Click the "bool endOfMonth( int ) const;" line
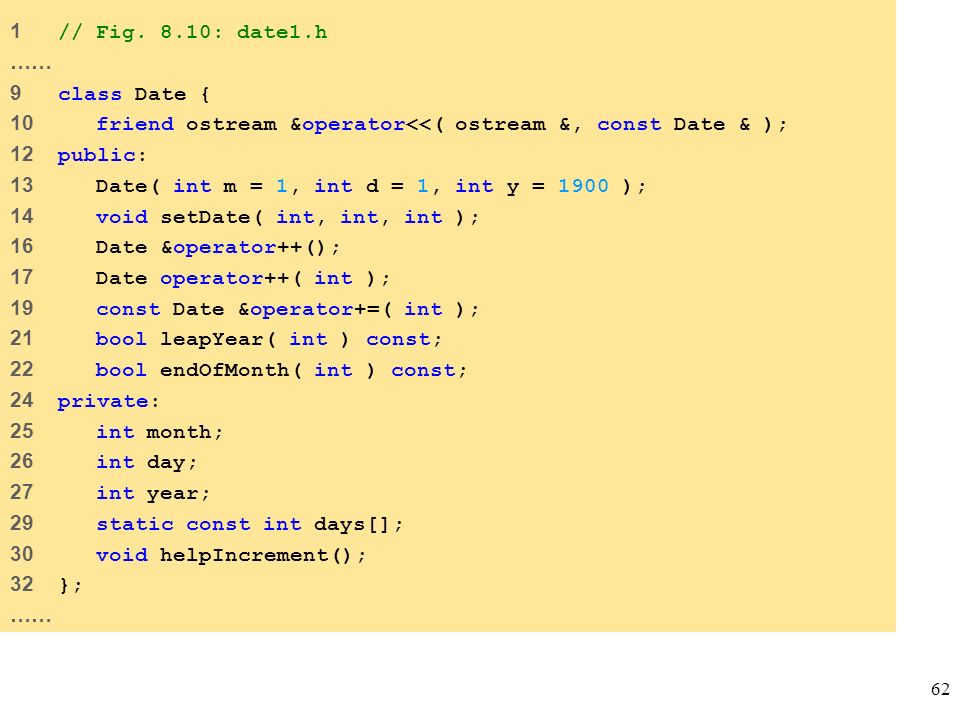The image size is (960, 720). click(281, 370)
